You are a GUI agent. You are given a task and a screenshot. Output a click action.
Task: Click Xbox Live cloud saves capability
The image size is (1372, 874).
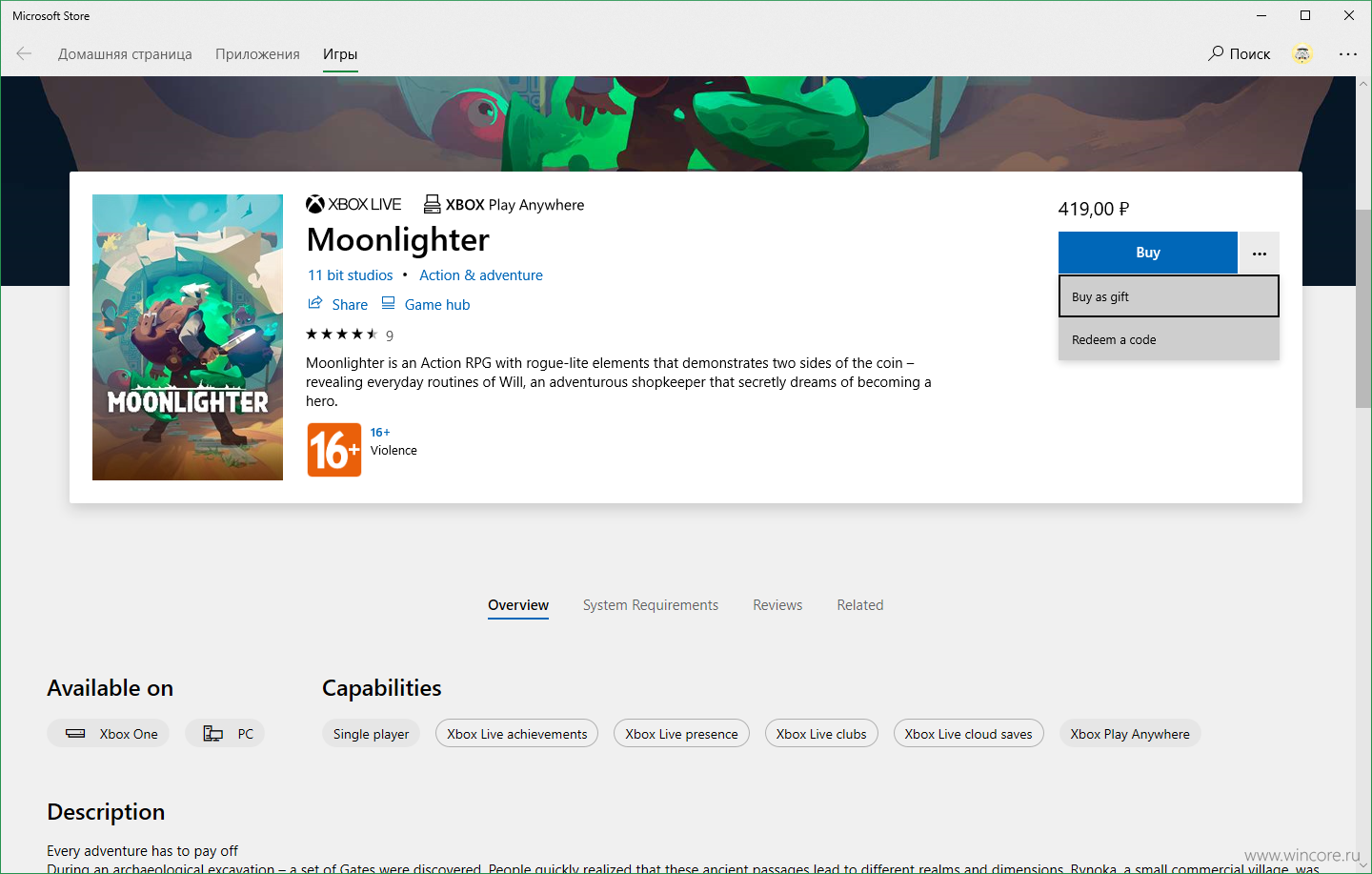click(968, 734)
